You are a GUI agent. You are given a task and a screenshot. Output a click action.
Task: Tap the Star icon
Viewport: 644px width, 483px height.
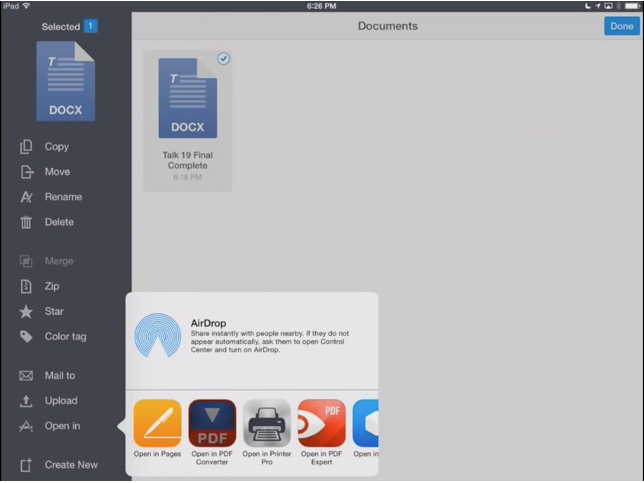[26, 312]
